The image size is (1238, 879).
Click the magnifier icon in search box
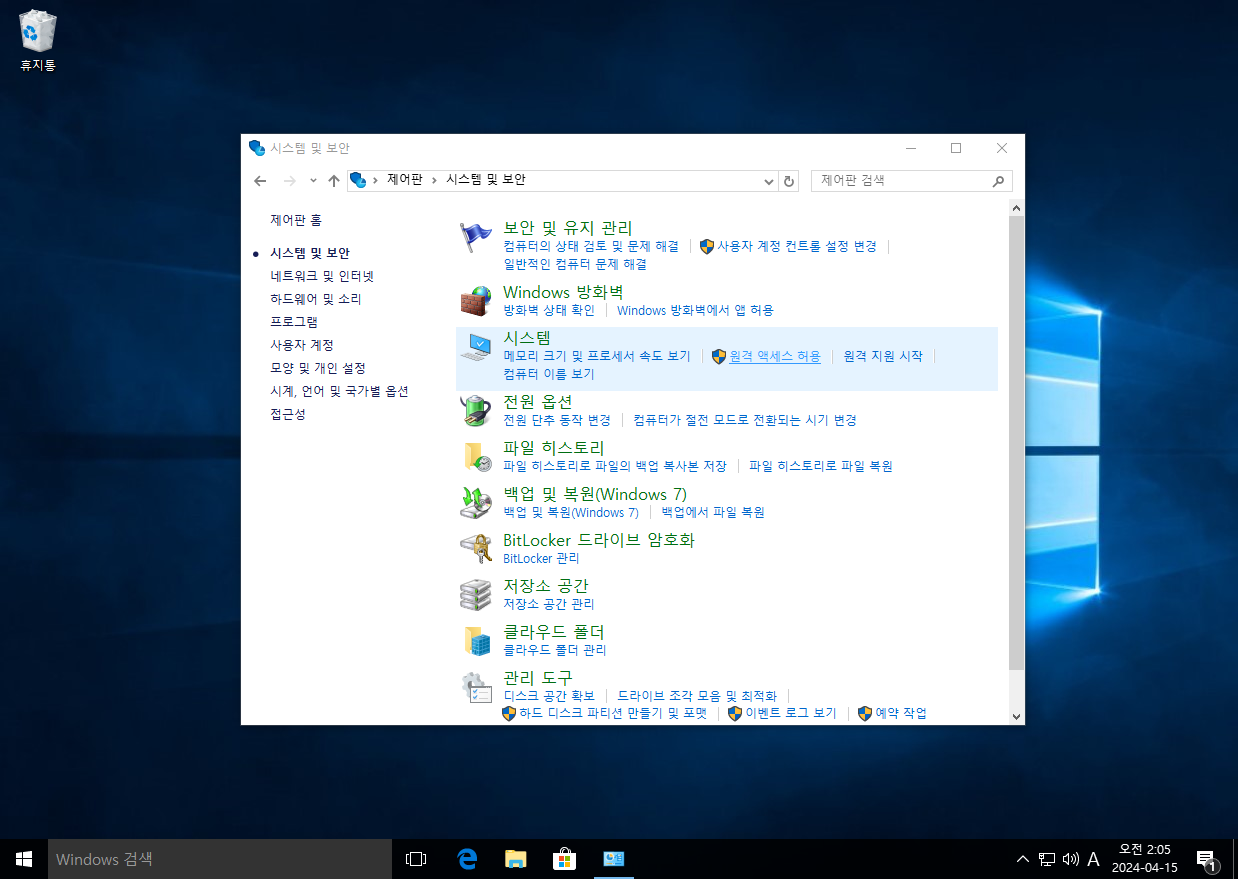pyautogui.click(x=997, y=181)
